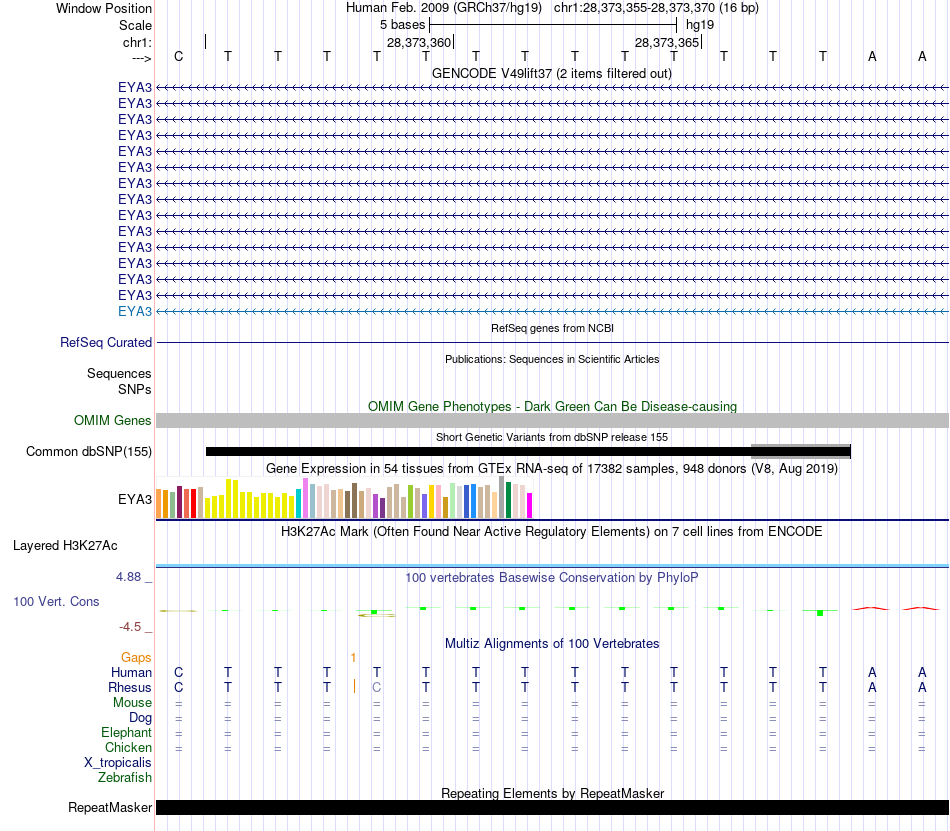Open the 100 vertebrates PhyloP title
Screen dimensions: 950x831
point(552,578)
